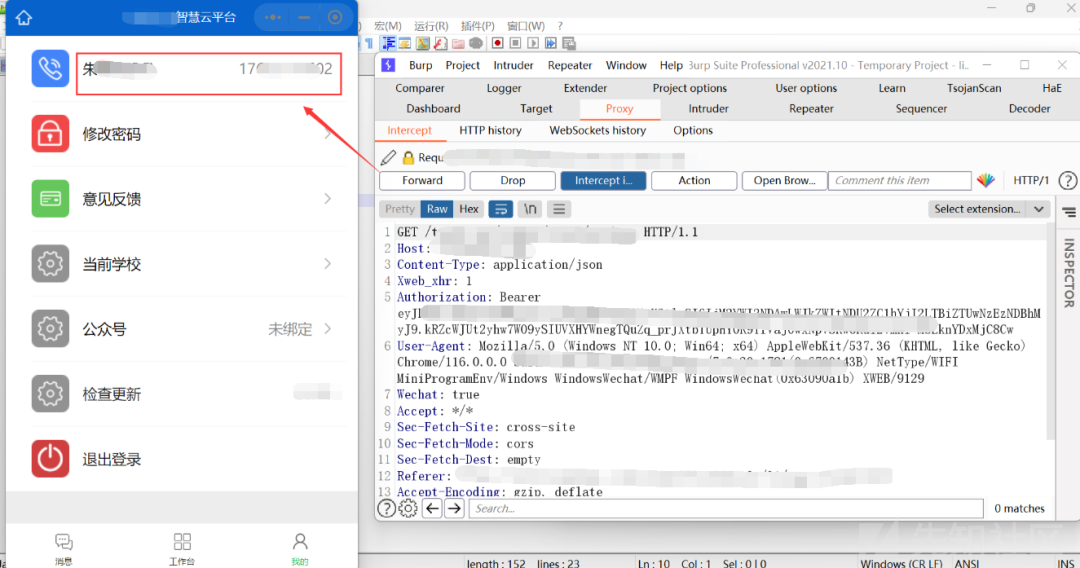Tap the gear icon beside 检查更新
Screen dimensions: 1080x568
pyautogui.click(x=50, y=393)
